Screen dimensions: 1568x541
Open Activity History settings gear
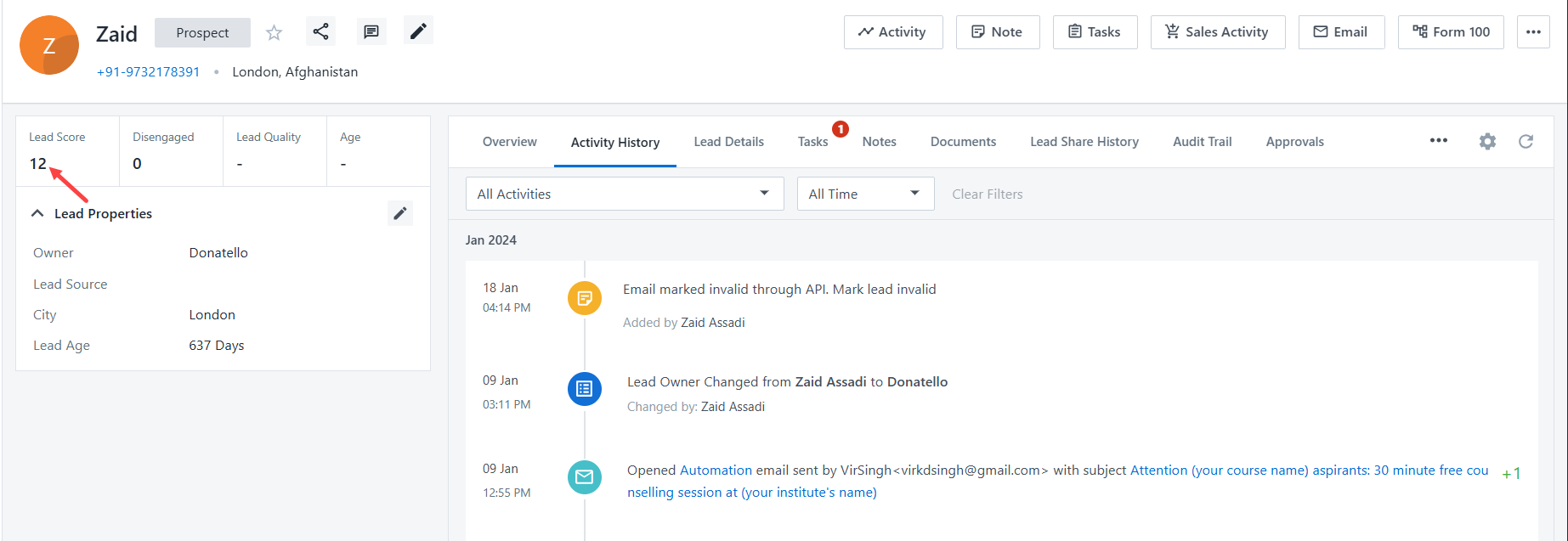(1487, 142)
